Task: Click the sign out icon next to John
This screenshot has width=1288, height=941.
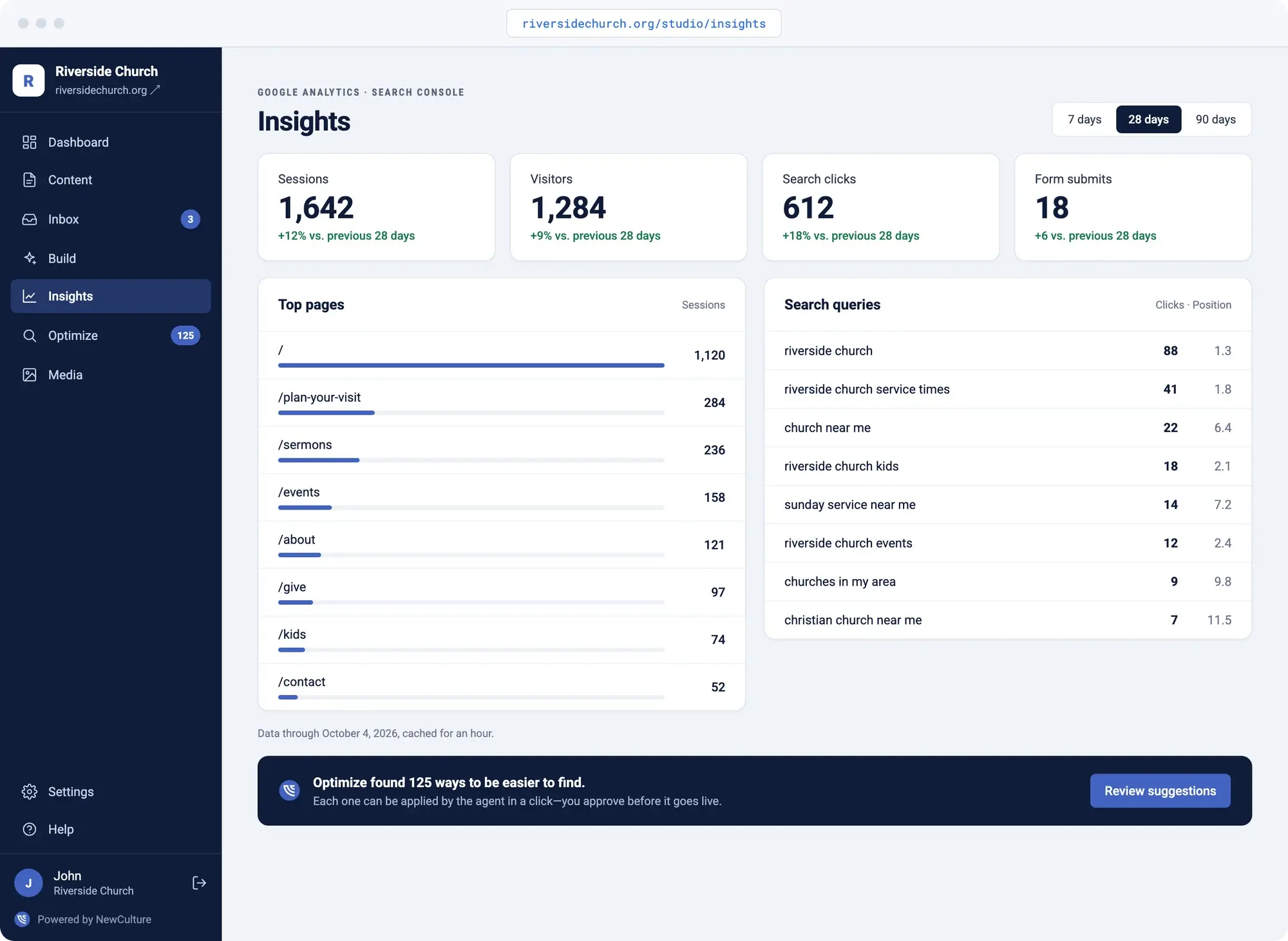Action: tap(199, 883)
